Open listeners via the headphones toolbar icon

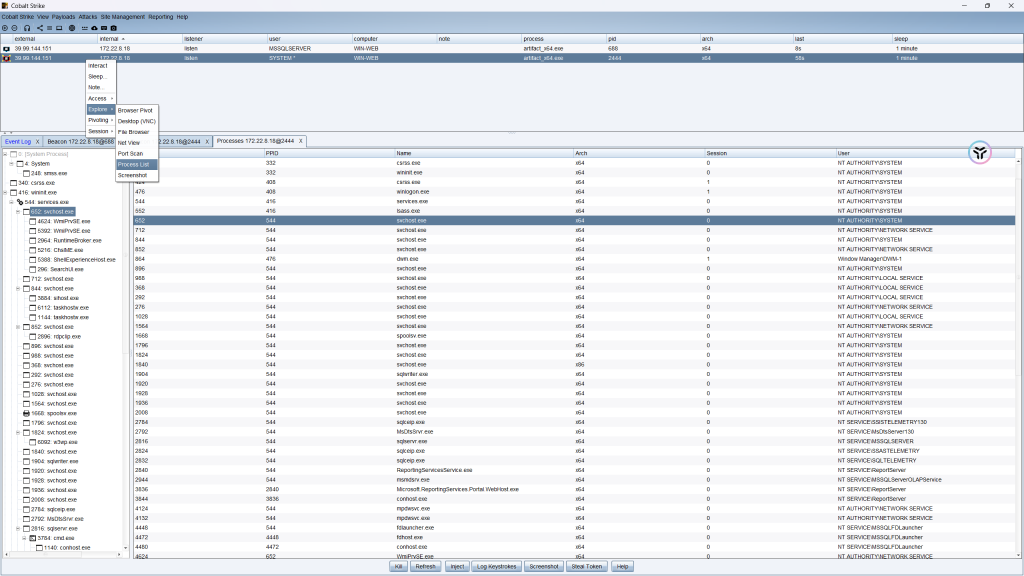(27, 28)
